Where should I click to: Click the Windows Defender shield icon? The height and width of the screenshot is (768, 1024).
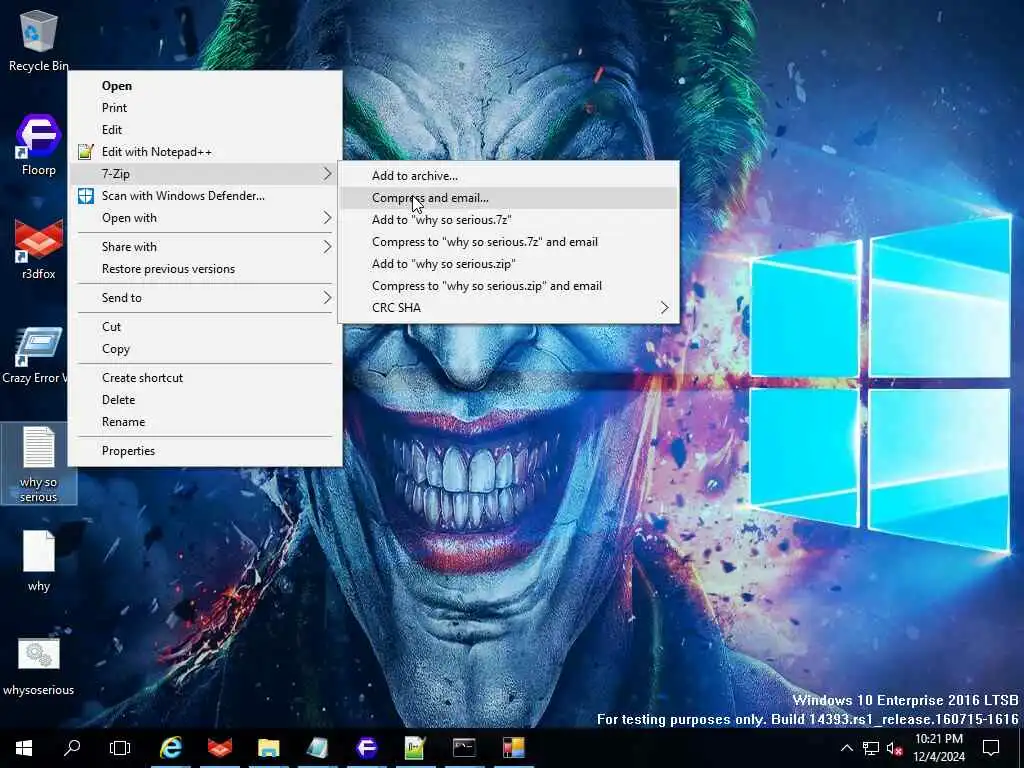(x=86, y=196)
